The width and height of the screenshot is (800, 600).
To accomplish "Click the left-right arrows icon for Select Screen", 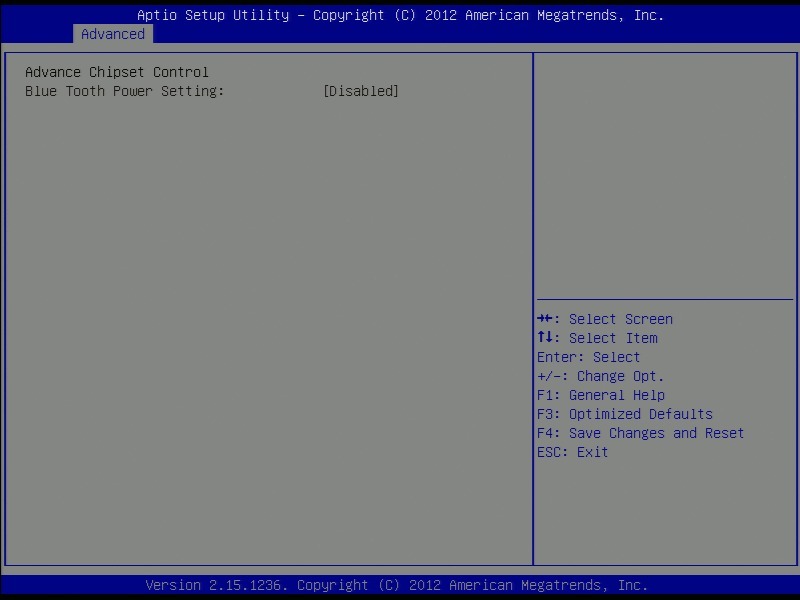I will click(545, 319).
